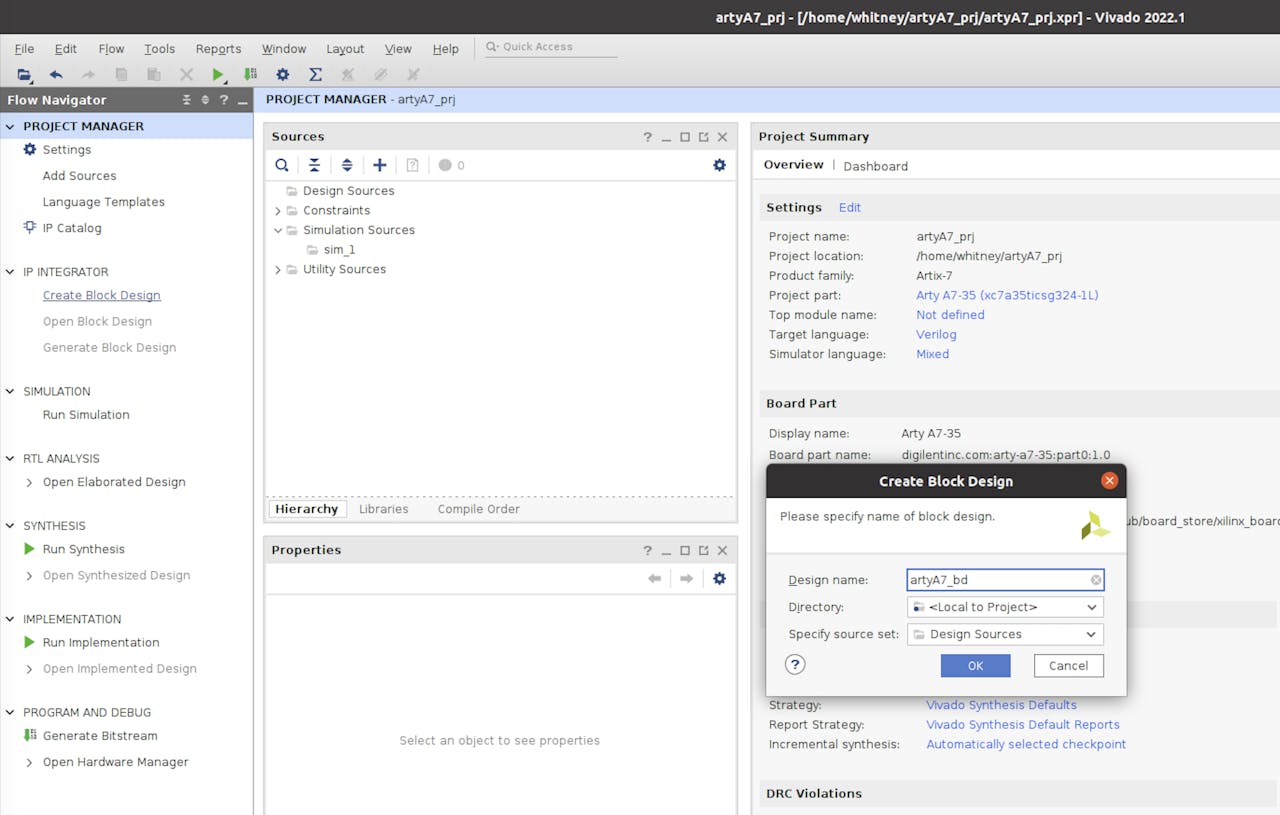This screenshot has height=815, width=1280.
Task: Click the Sigma reports toolbar icon
Action: click(x=315, y=75)
